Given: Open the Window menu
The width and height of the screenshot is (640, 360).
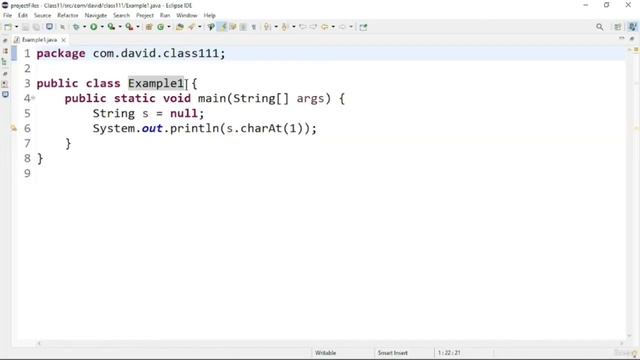Looking at the screenshot, I should tap(187, 16).
